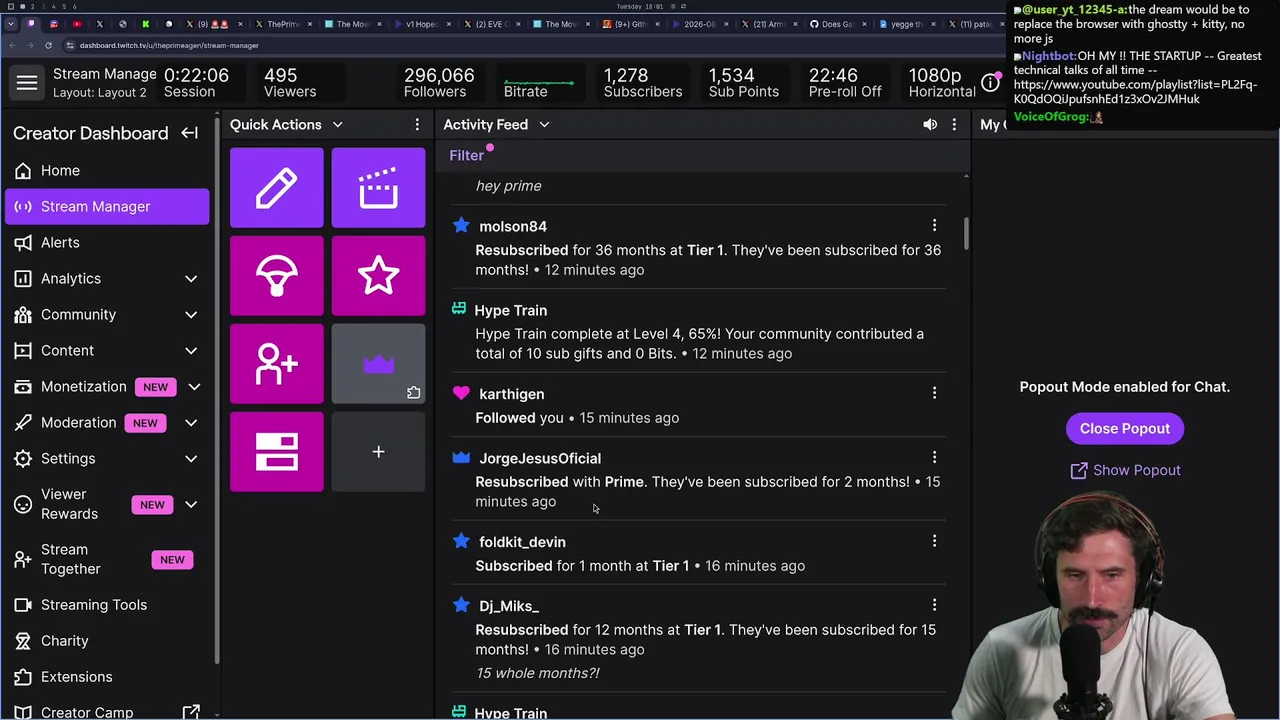Click the Close Popout button
The image size is (1280, 720).
(x=1125, y=429)
